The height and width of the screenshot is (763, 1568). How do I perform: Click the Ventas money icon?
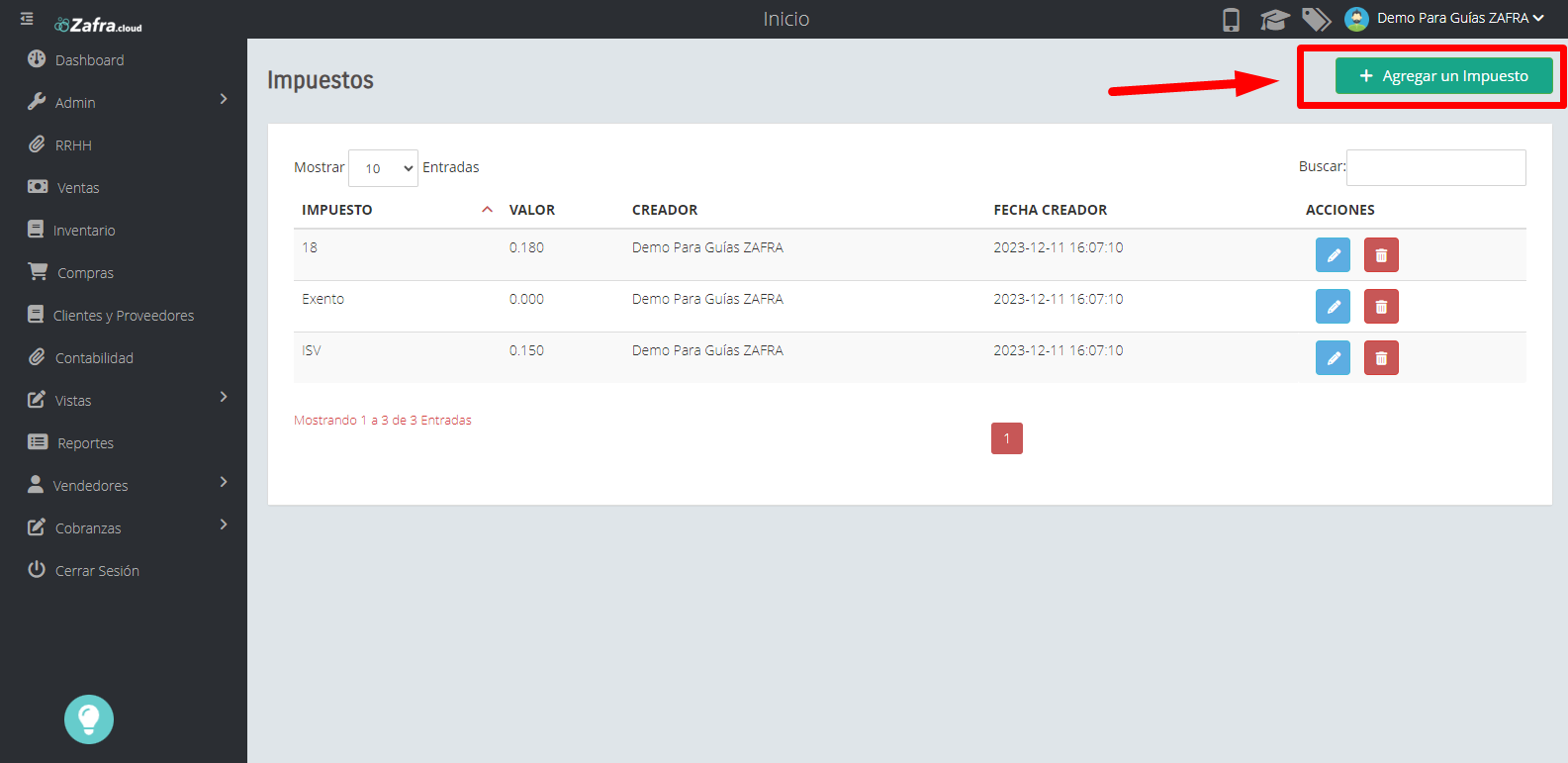tap(38, 186)
